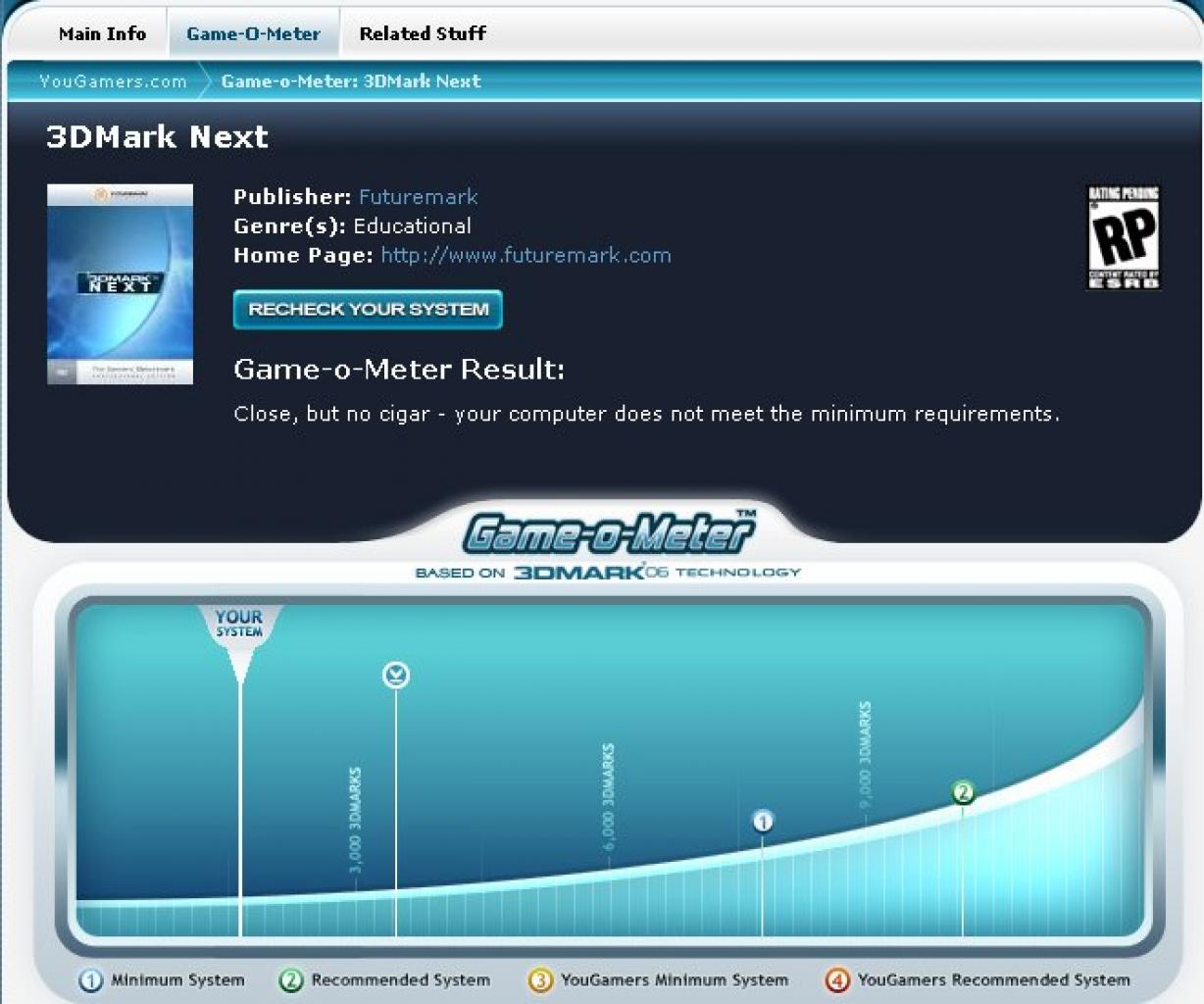Click the Game-o-Meter: 3DMark Next breadcrumb

click(x=351, y=81)
